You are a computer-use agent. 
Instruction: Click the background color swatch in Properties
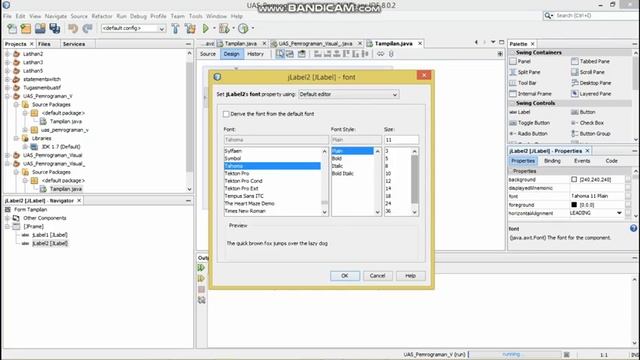coord(574,180)
